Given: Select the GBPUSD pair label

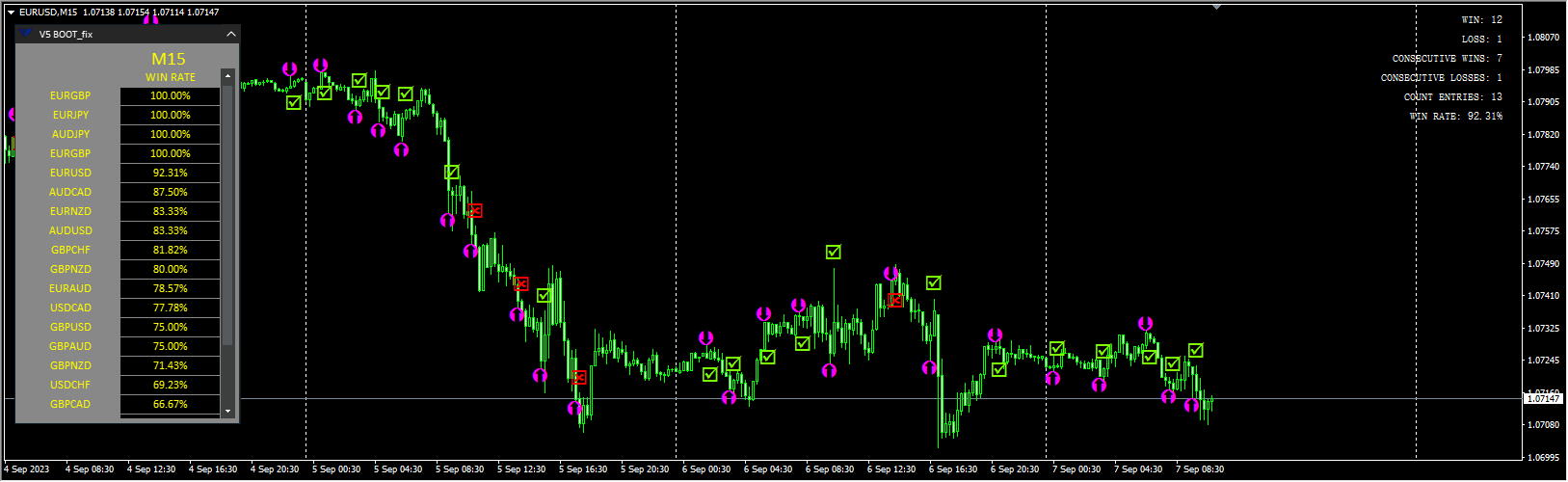Looking at the screenshot, I should [x=70, y=327].
